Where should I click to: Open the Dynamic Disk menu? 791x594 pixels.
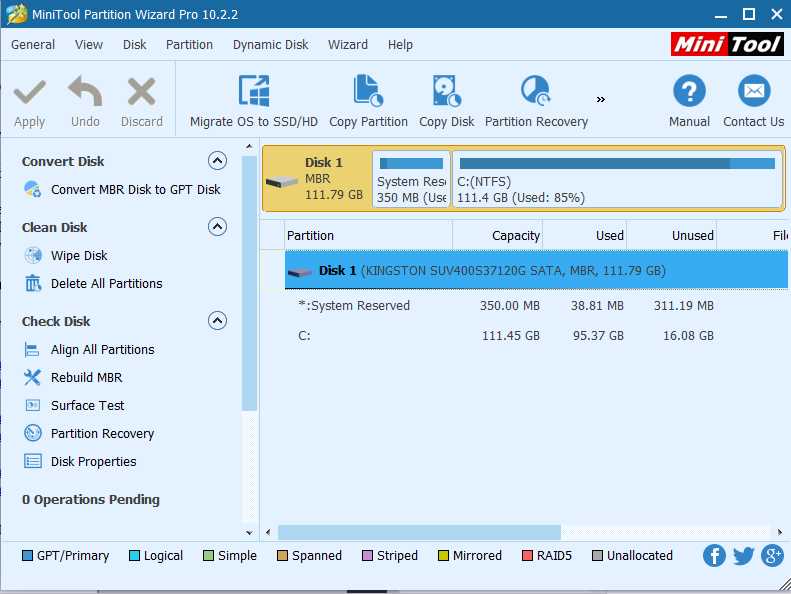pyautogui.click(x=270, y=44)
